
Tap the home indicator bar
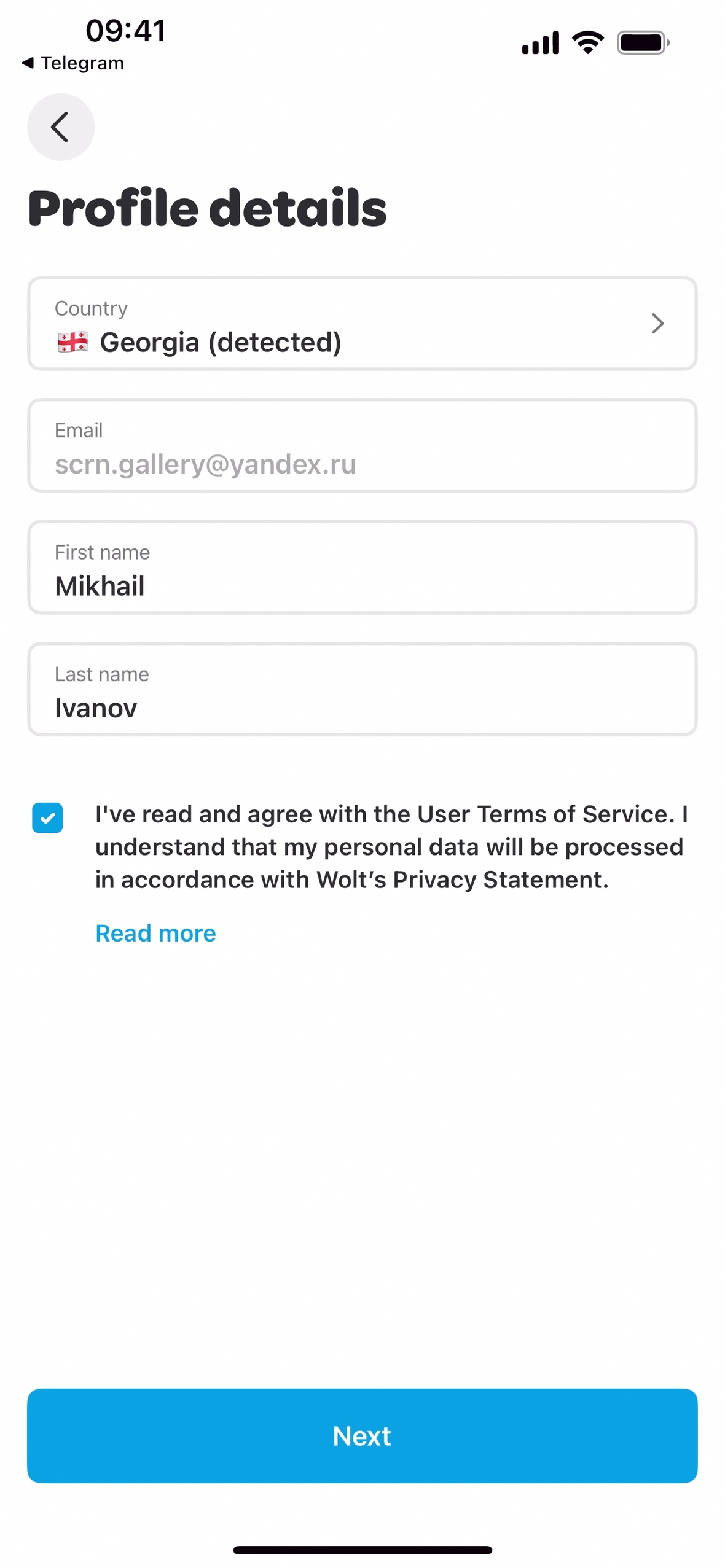[x=362, y=1550]
